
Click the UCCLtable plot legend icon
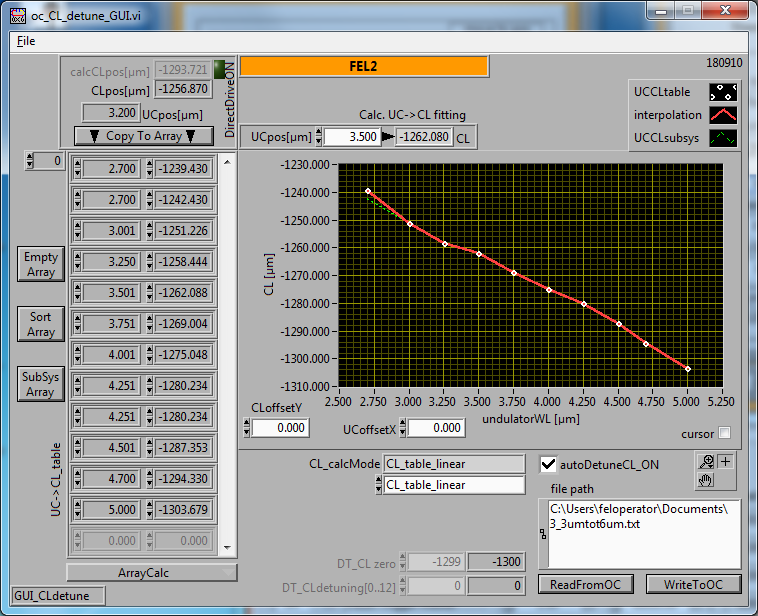point(723,92)
